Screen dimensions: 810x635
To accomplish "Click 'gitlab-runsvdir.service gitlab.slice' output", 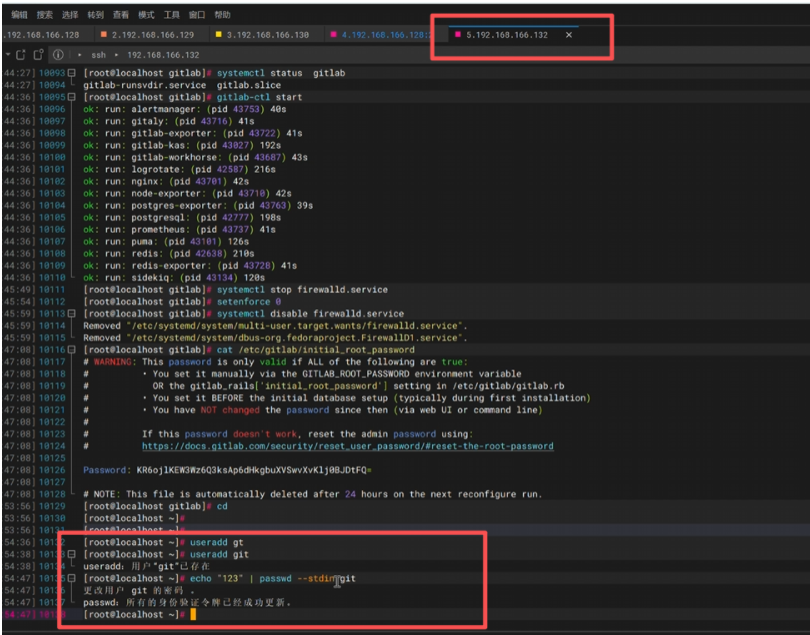I will (182, 85).
